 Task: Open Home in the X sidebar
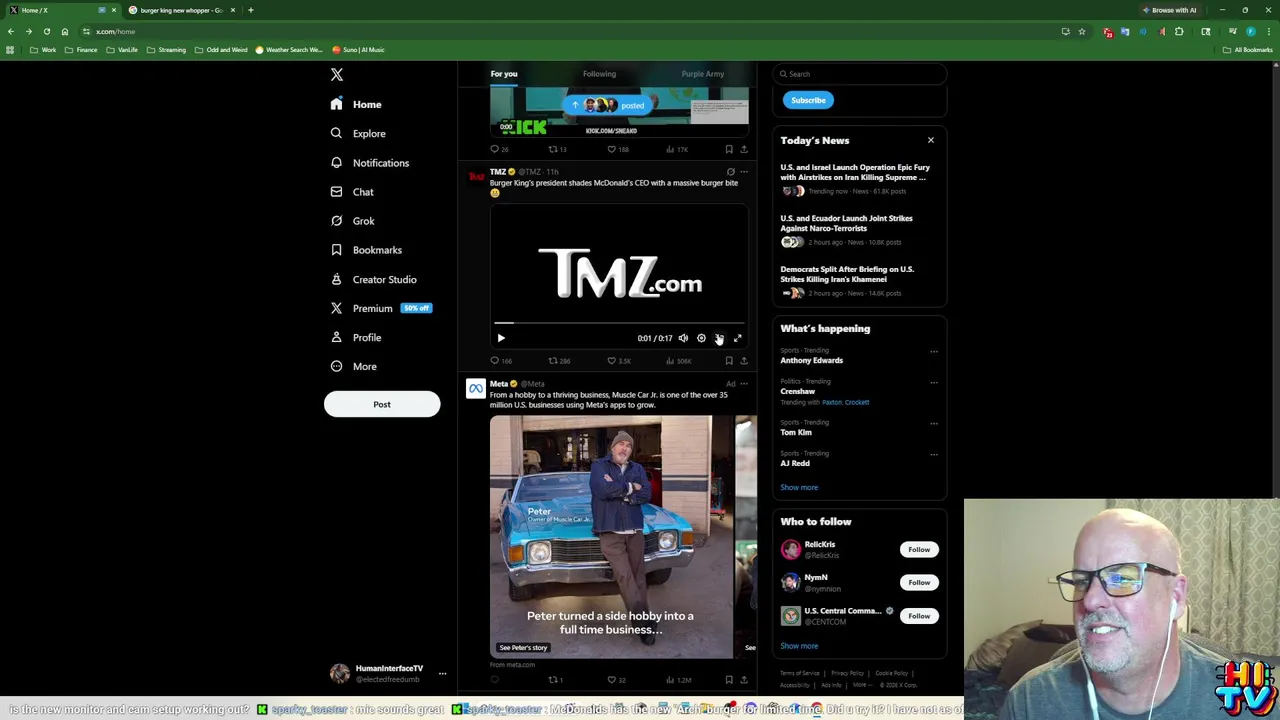[356, 104]
